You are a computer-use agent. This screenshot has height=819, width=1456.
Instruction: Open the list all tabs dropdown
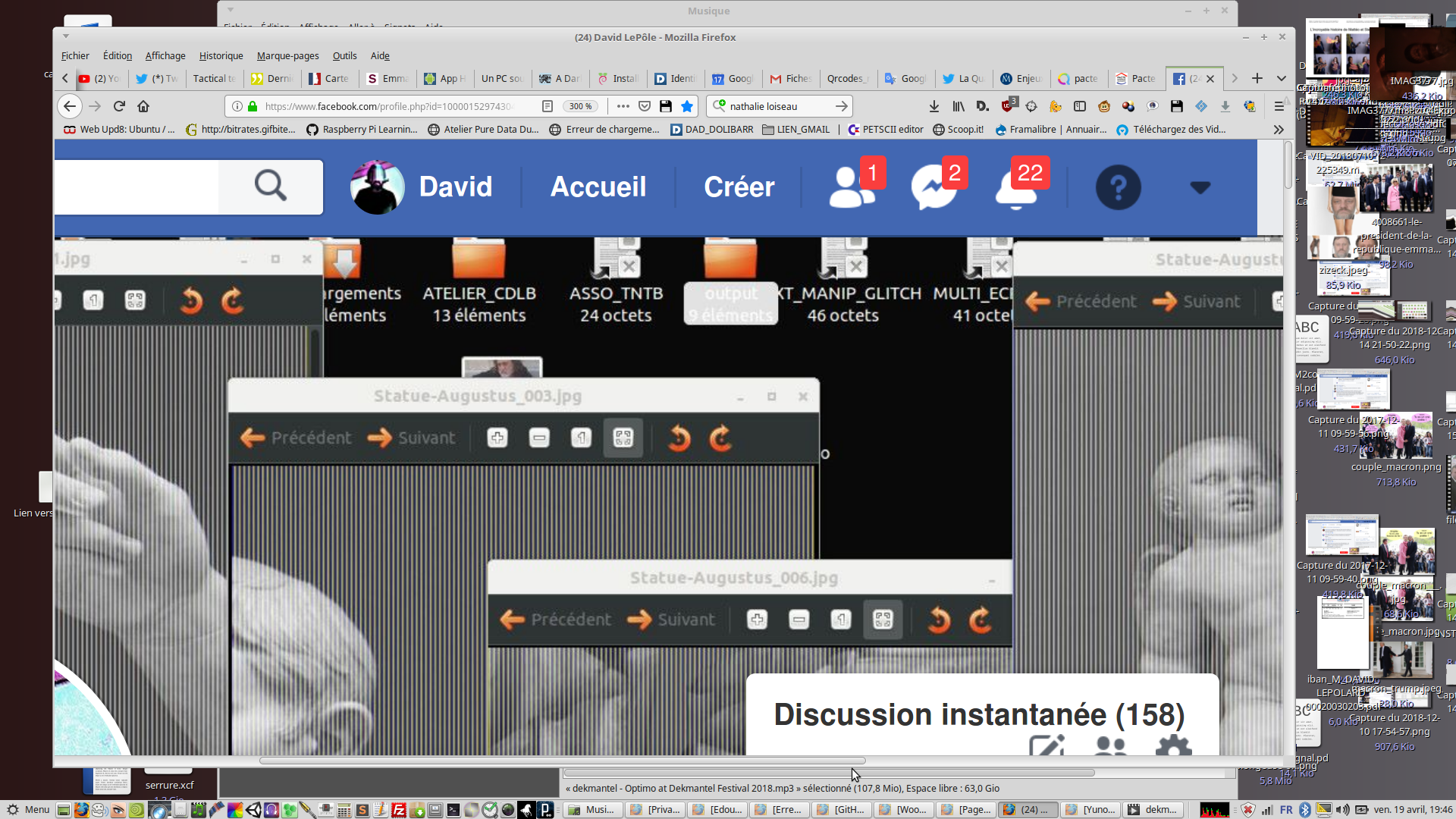1281,78
